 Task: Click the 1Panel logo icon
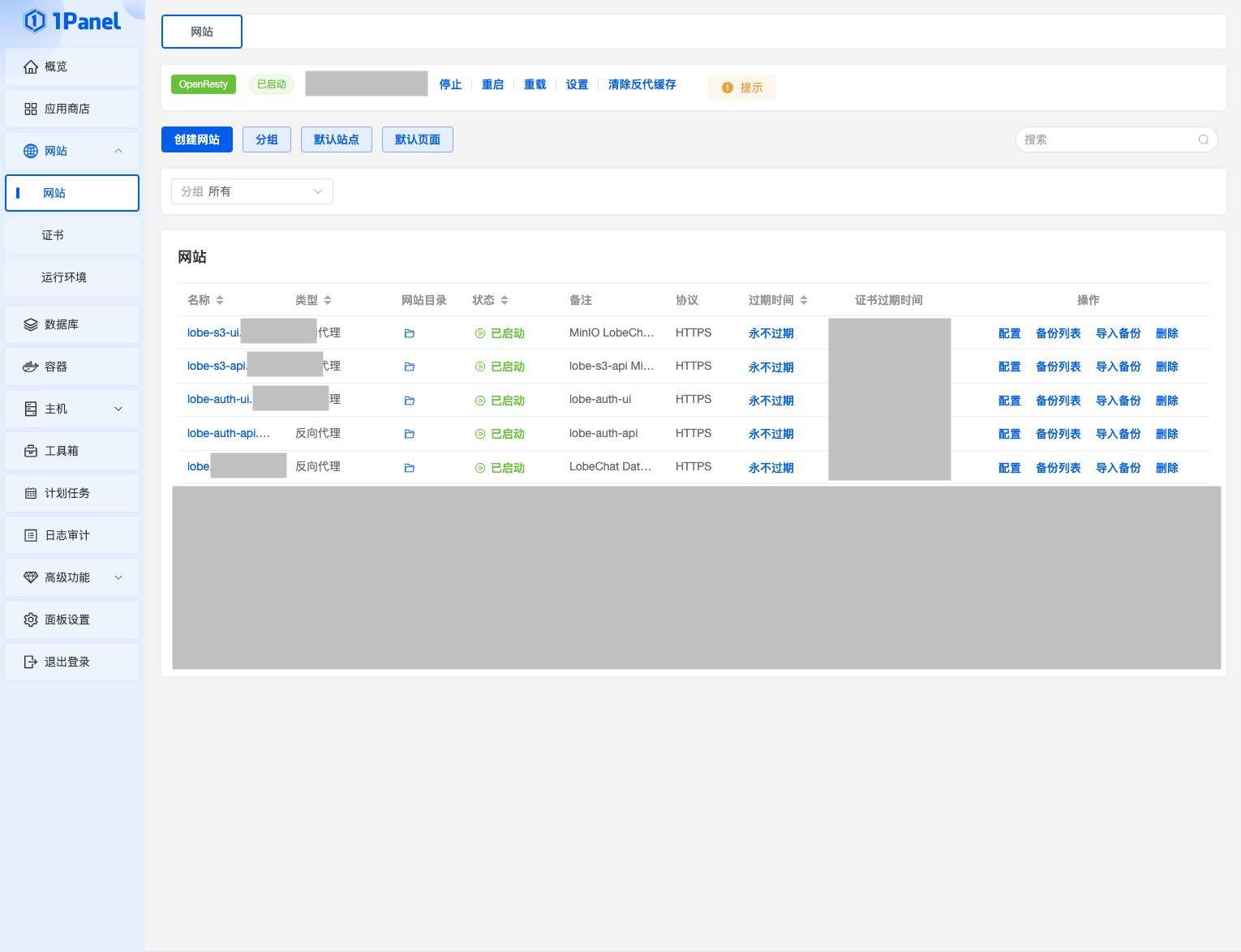pos(35,21)
